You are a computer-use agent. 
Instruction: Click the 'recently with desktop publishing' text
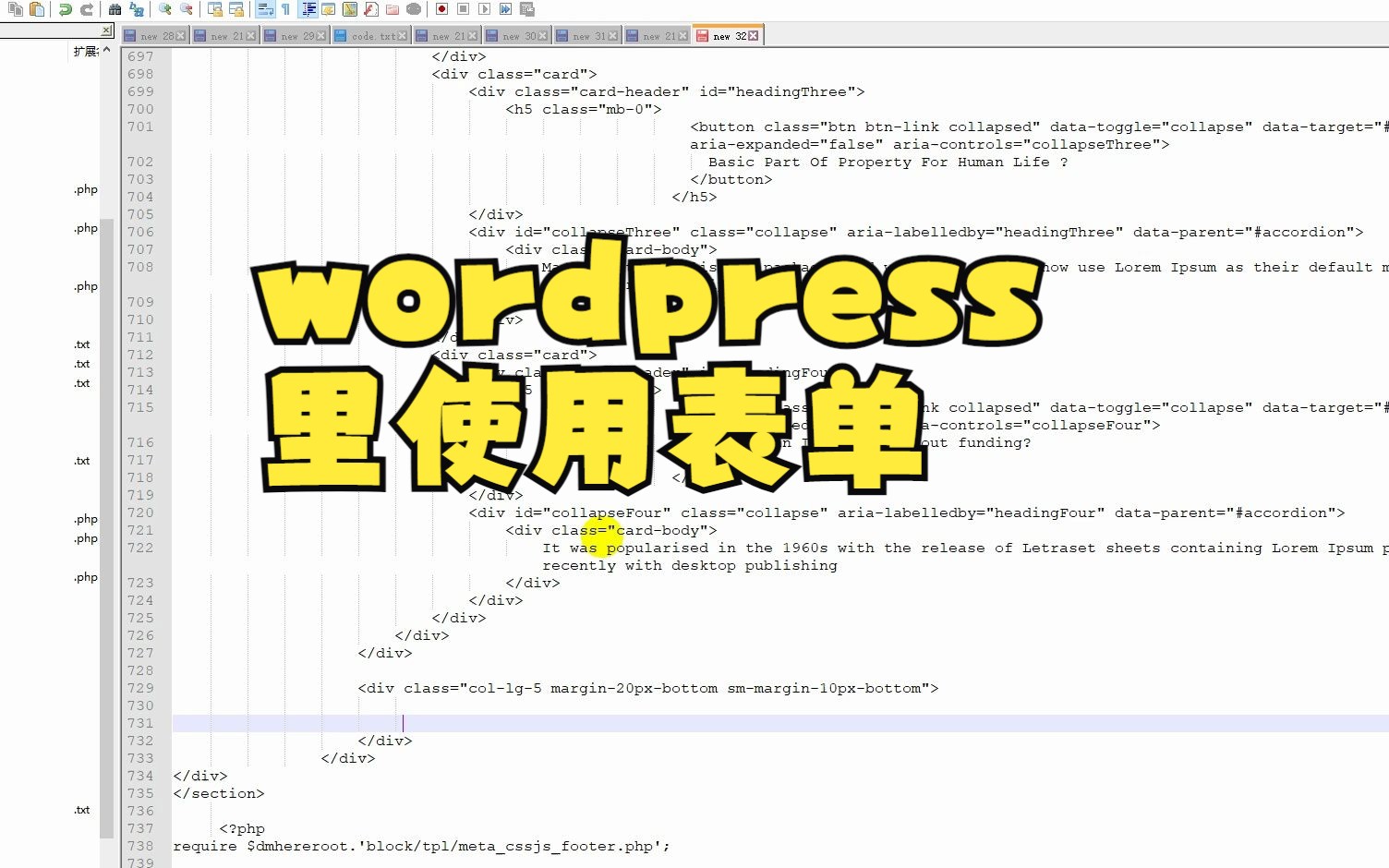pyautogui.click(x=690, y=565)
